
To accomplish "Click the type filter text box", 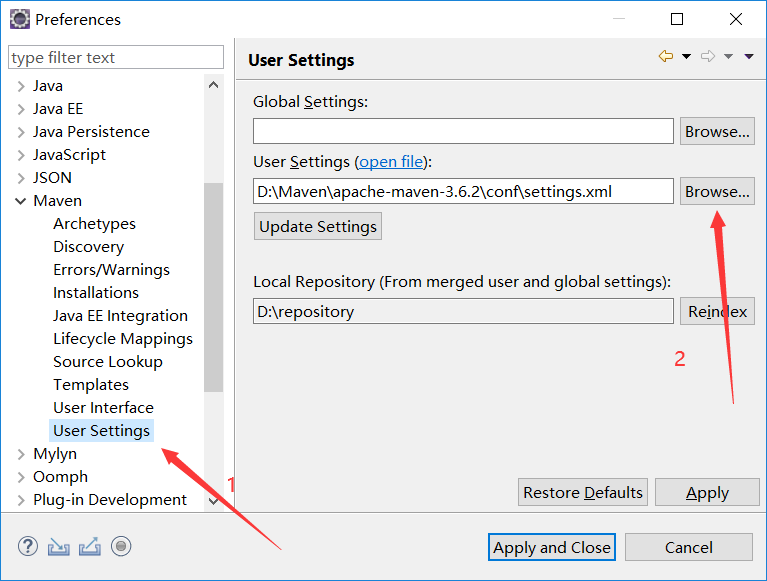I will [116, 58].
